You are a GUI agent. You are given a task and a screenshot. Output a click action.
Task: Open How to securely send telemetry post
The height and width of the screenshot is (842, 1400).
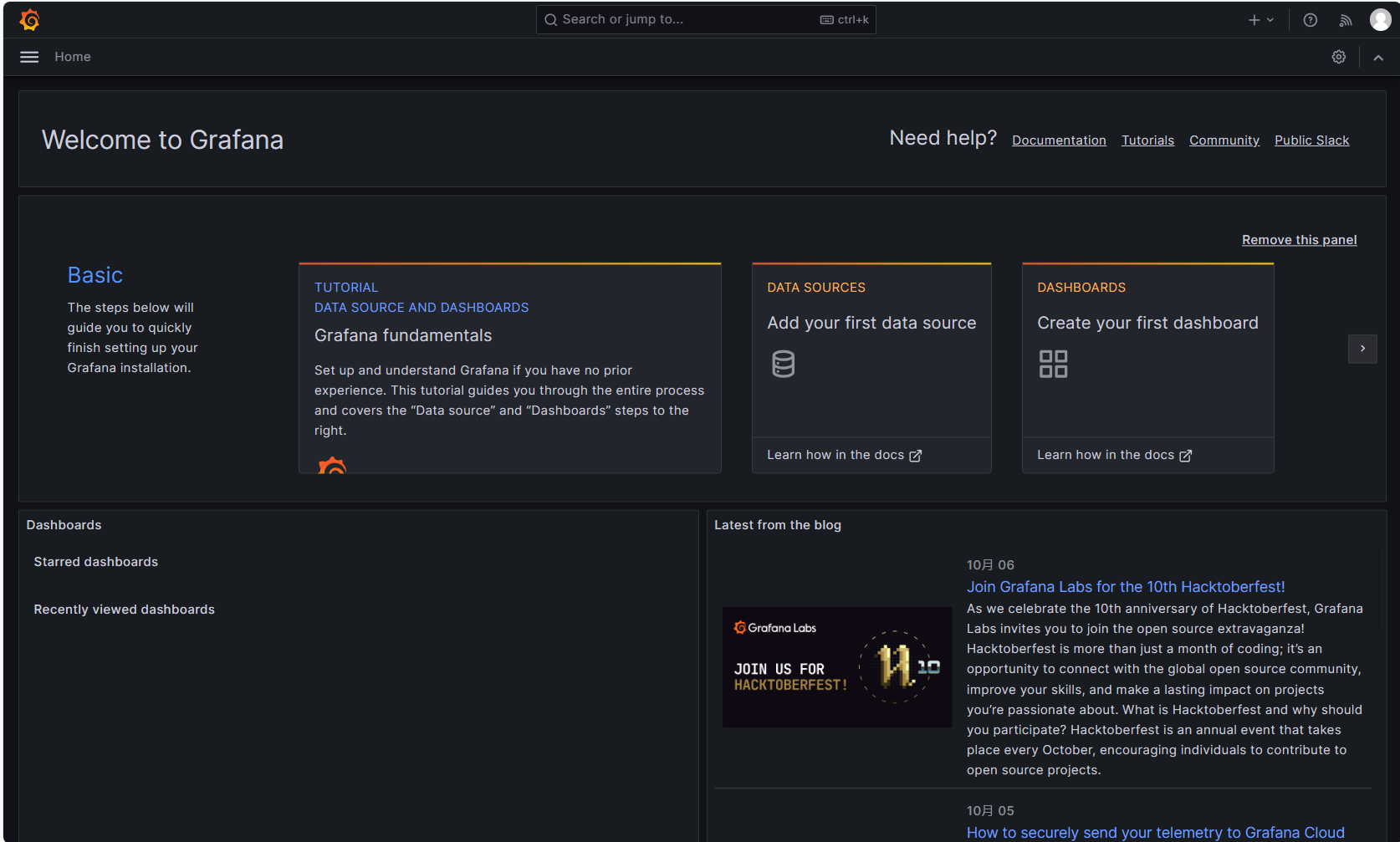1156,833
